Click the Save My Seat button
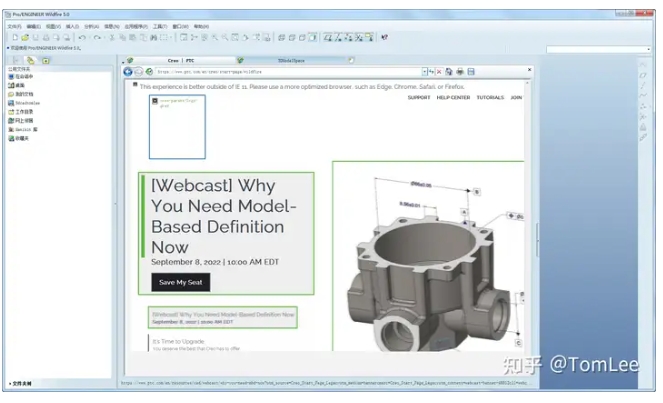Image resolution: width=663 pixels, height=403 pixels. (x=181, y=282)
